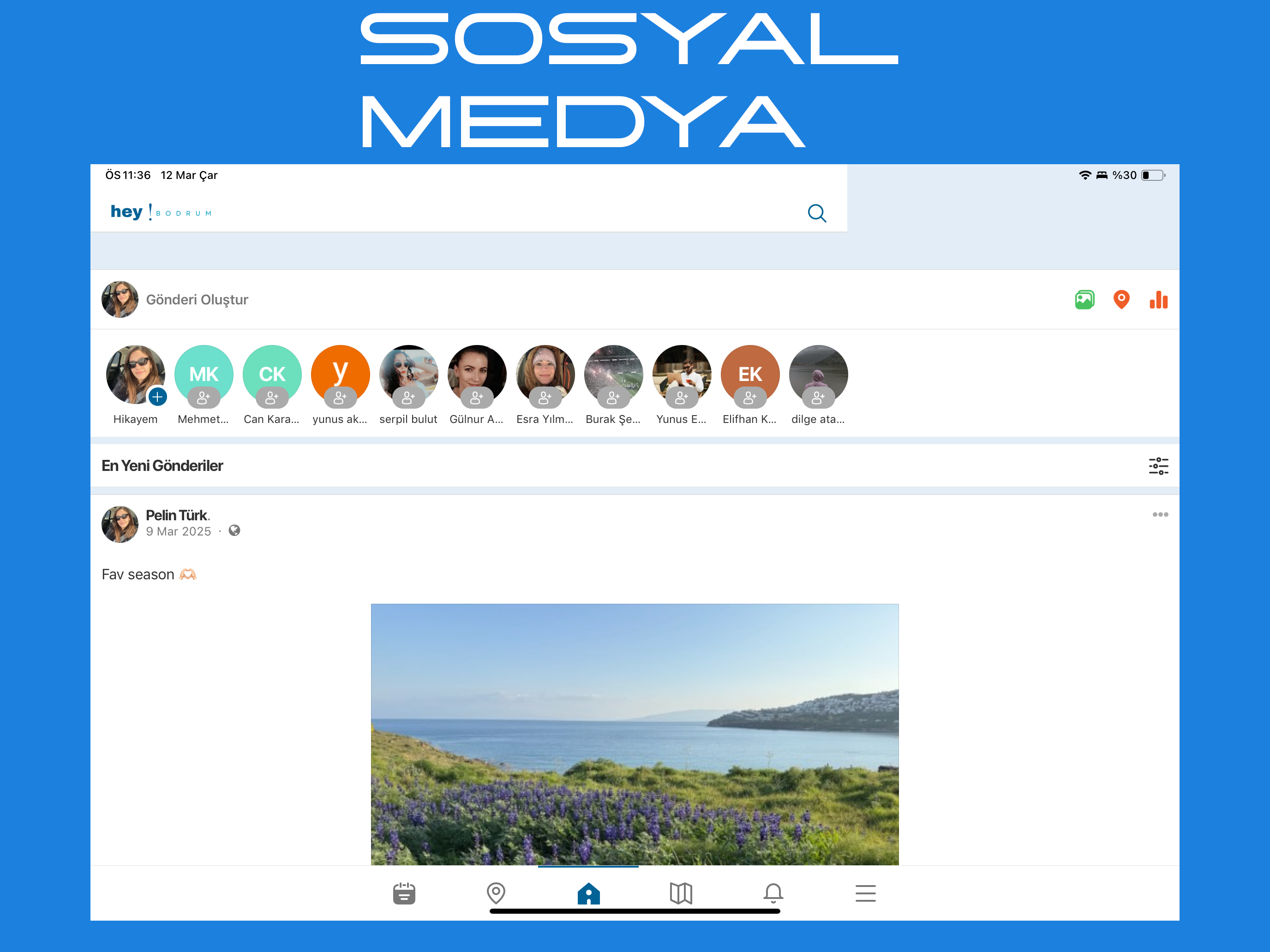The image size is (1270, 952).
Task: Click the En Yeni Gönderiler heading
Action: point(162,465)
